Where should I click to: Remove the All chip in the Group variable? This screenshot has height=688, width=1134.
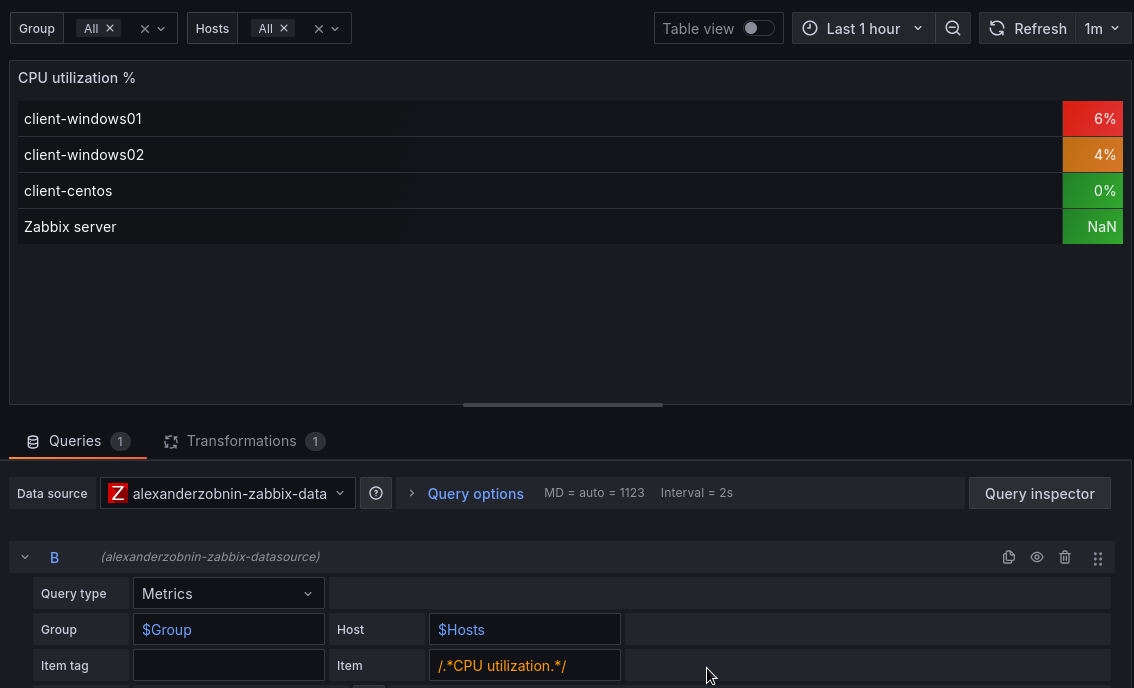tap(110, 28)
